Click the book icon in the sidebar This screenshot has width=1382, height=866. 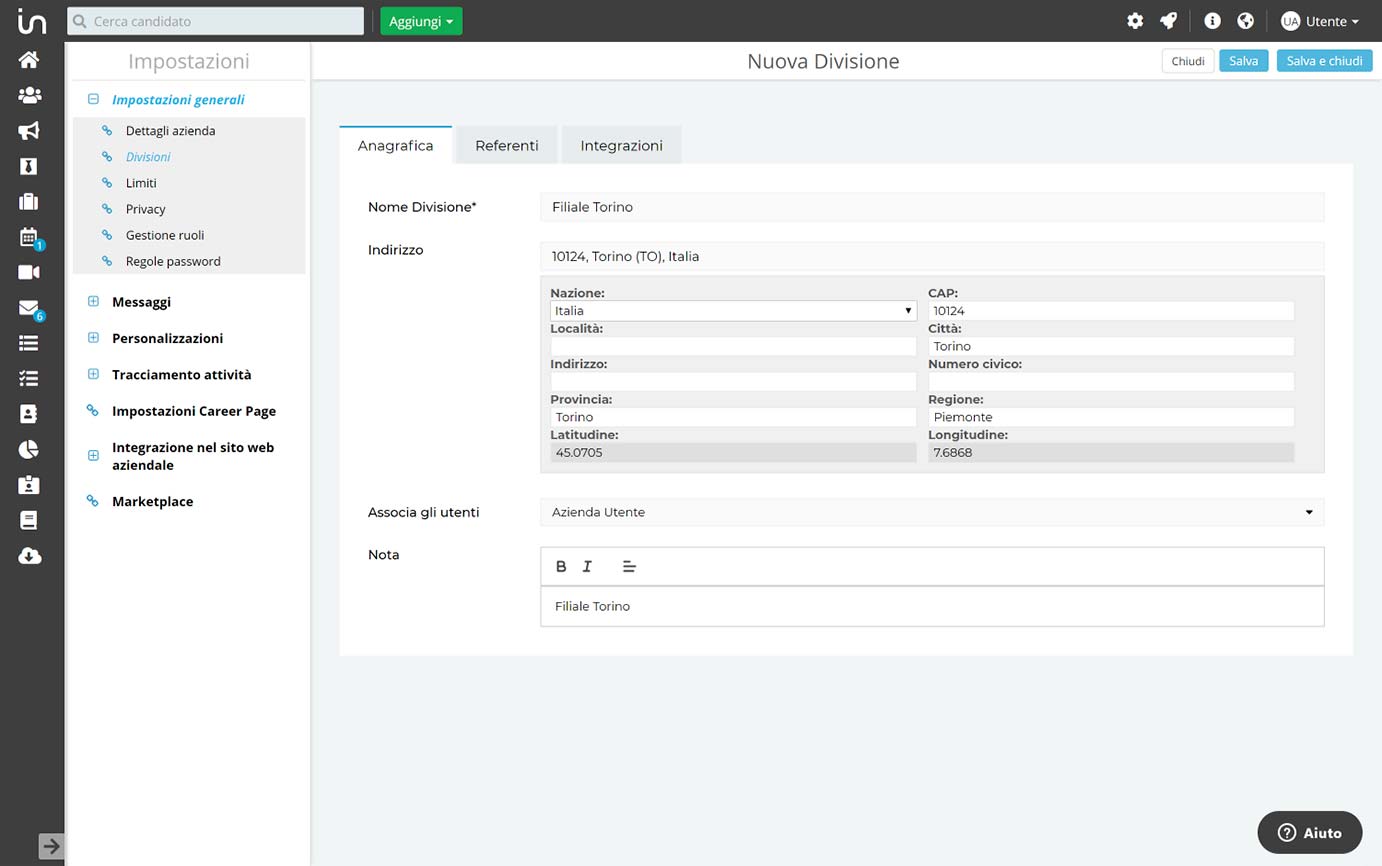coord(29,520)
